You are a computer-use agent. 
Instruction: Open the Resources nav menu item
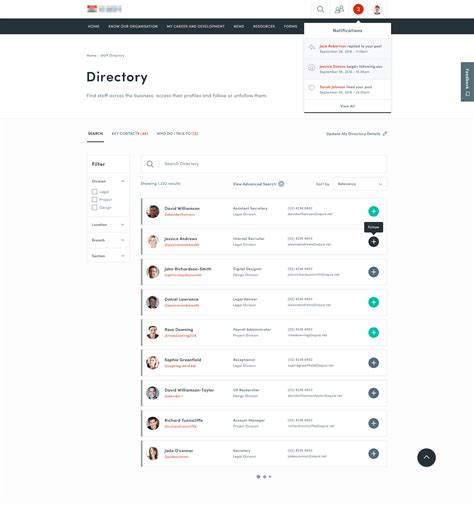[x=264, y=26]
